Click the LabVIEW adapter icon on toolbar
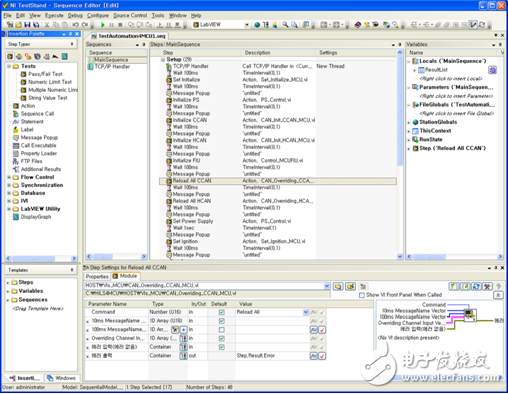Image resolution: width=508 pixels, height=394 pixels. 196,25
